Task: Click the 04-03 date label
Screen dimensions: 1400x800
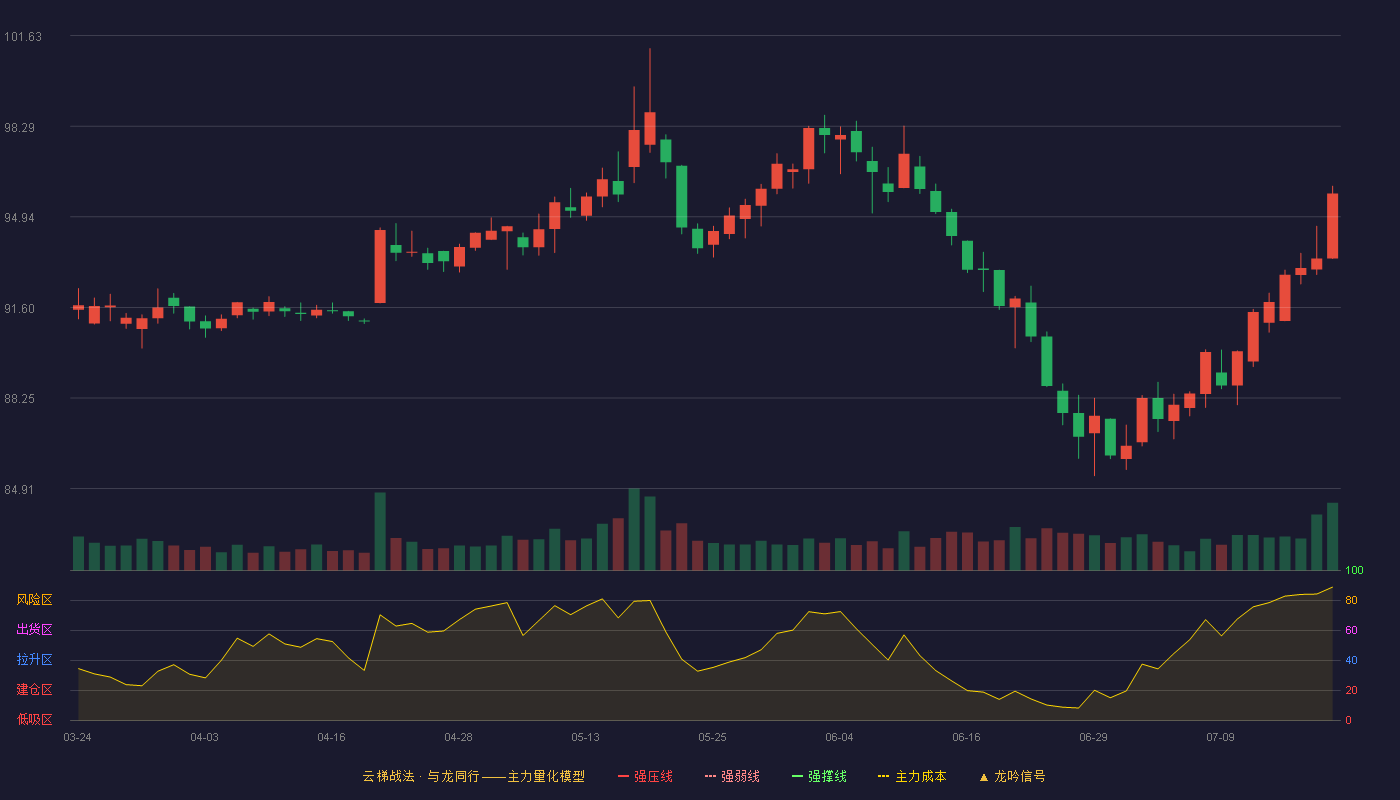Action: [204, 737]
